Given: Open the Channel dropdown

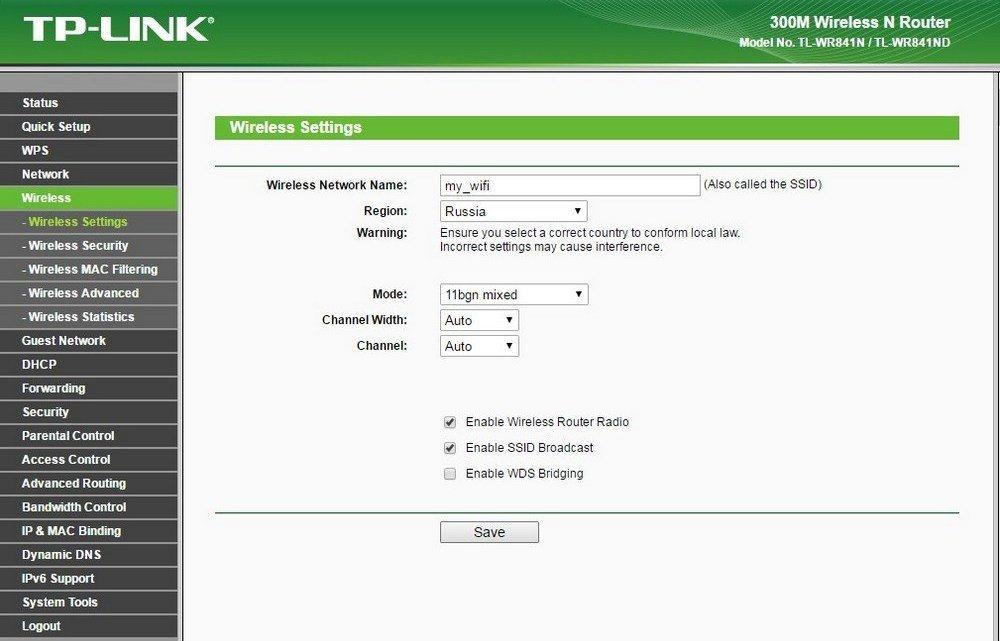Looking at the screenshot, I should point(480,346).
